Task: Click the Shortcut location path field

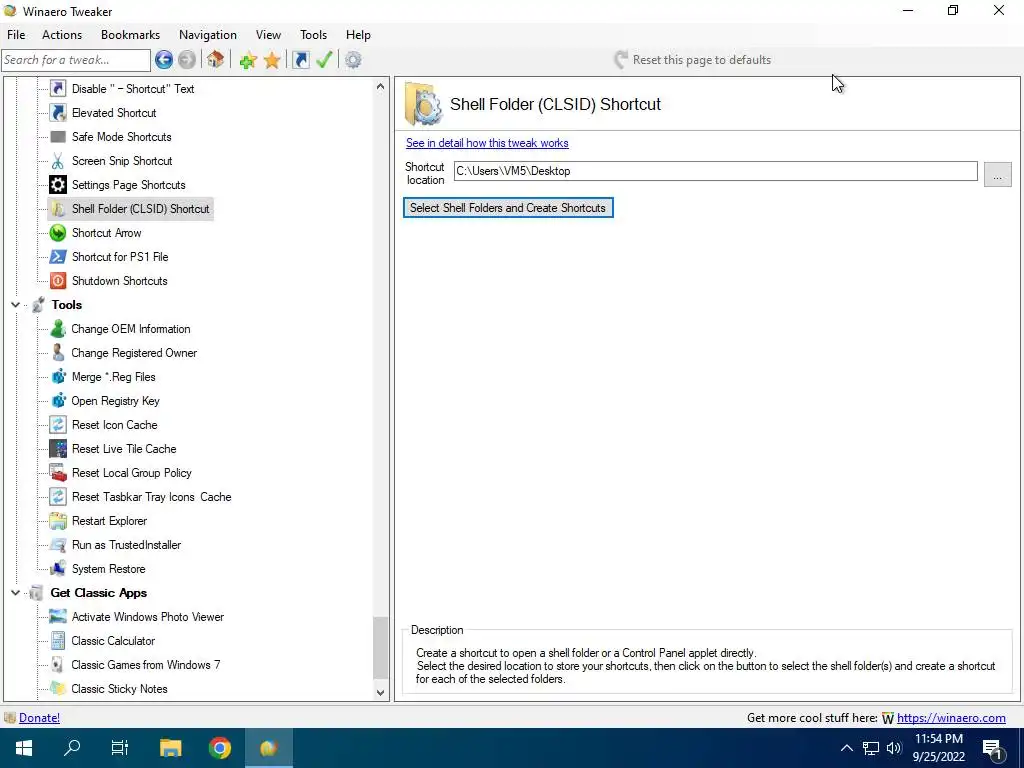Action: (716, 171)
